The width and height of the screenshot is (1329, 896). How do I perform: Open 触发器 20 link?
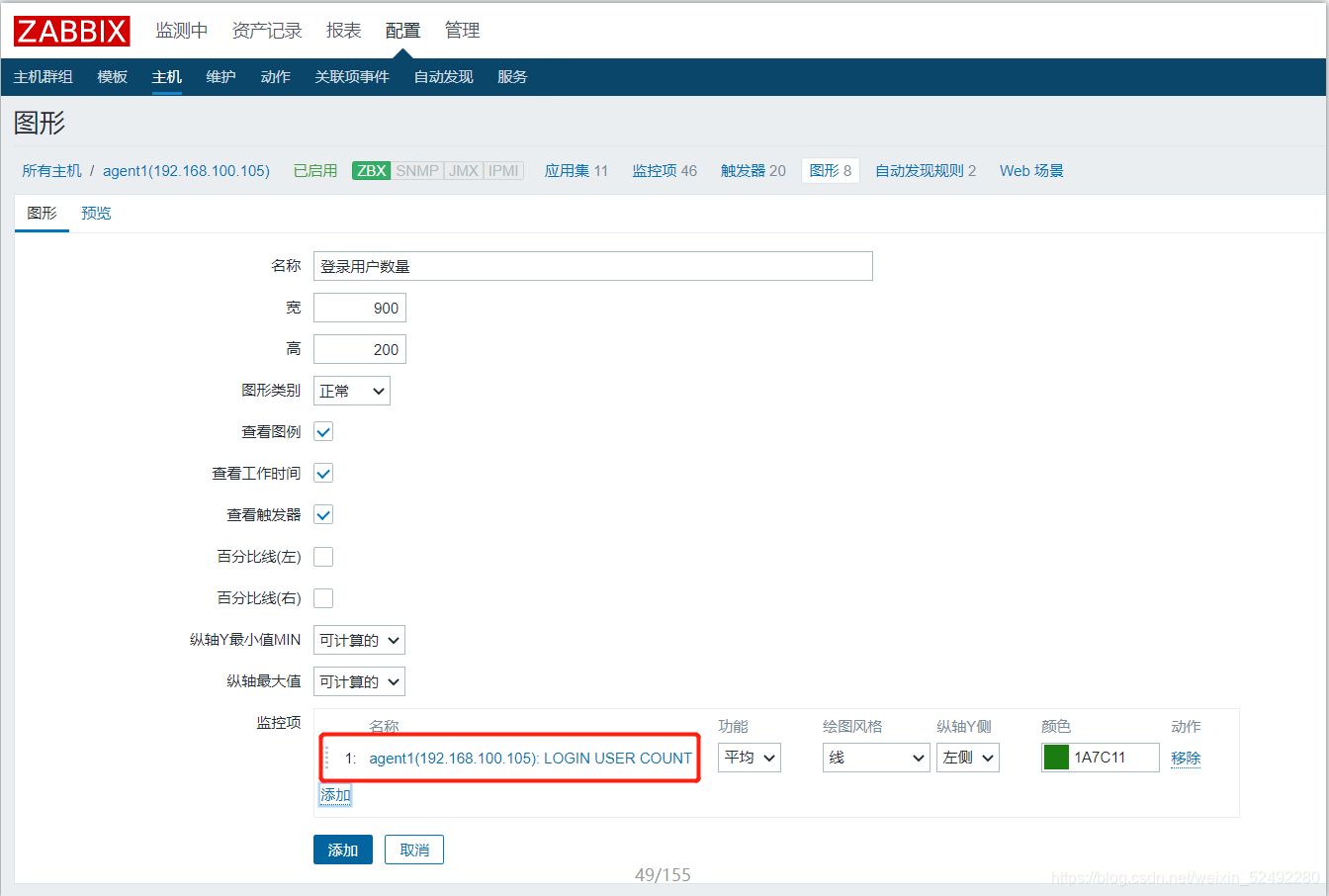[753, 171]
